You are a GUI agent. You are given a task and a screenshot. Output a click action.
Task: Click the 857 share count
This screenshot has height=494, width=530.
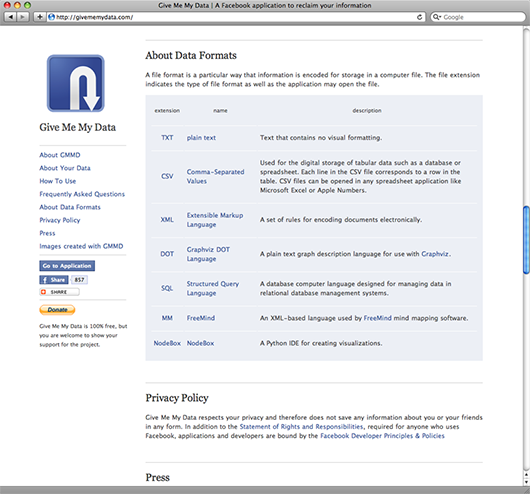[x=79, y=280]
